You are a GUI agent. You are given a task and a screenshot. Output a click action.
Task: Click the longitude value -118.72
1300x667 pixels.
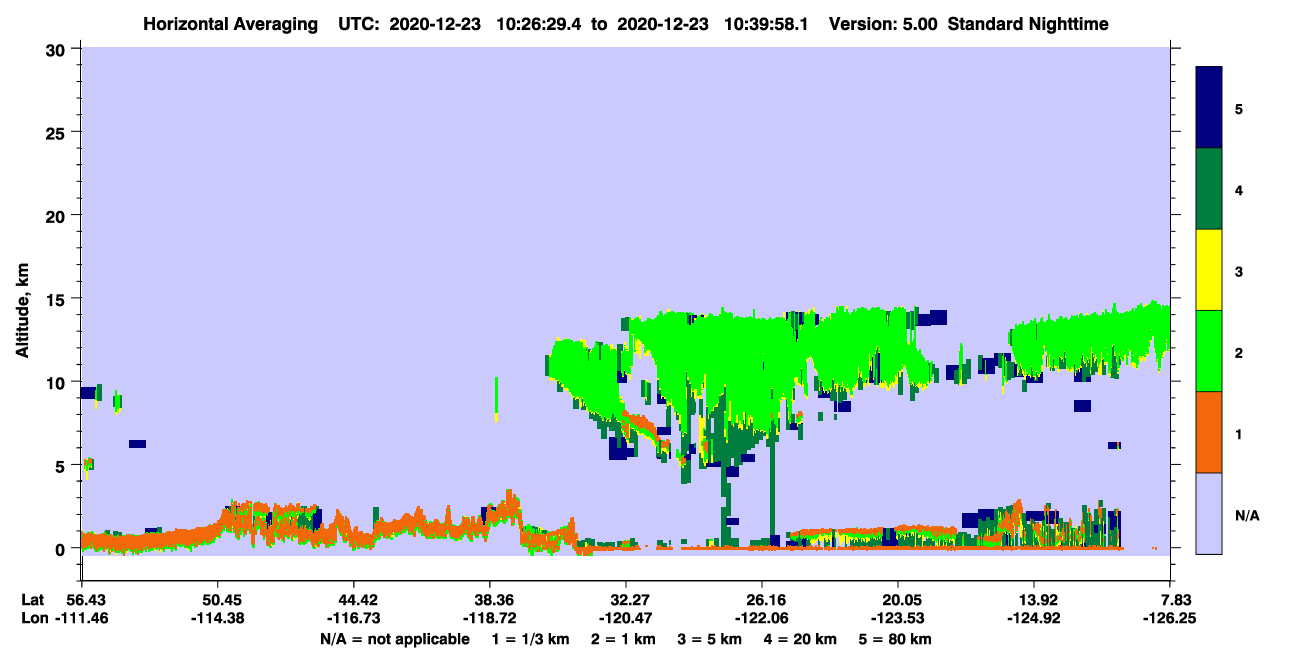pos(490,618)
